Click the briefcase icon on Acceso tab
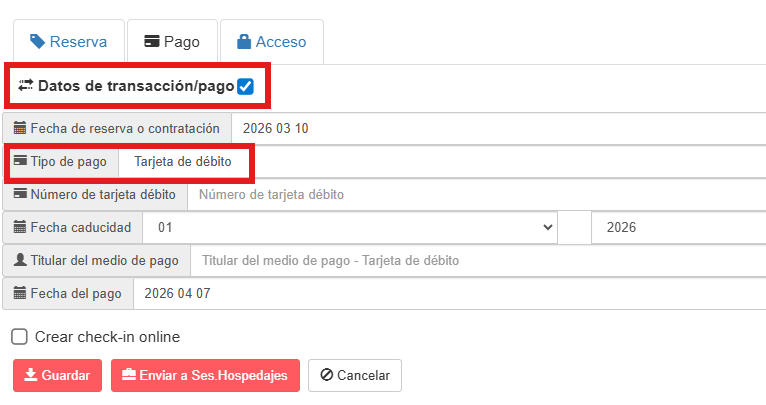The image size is (766, 405). tap(243, 42)
